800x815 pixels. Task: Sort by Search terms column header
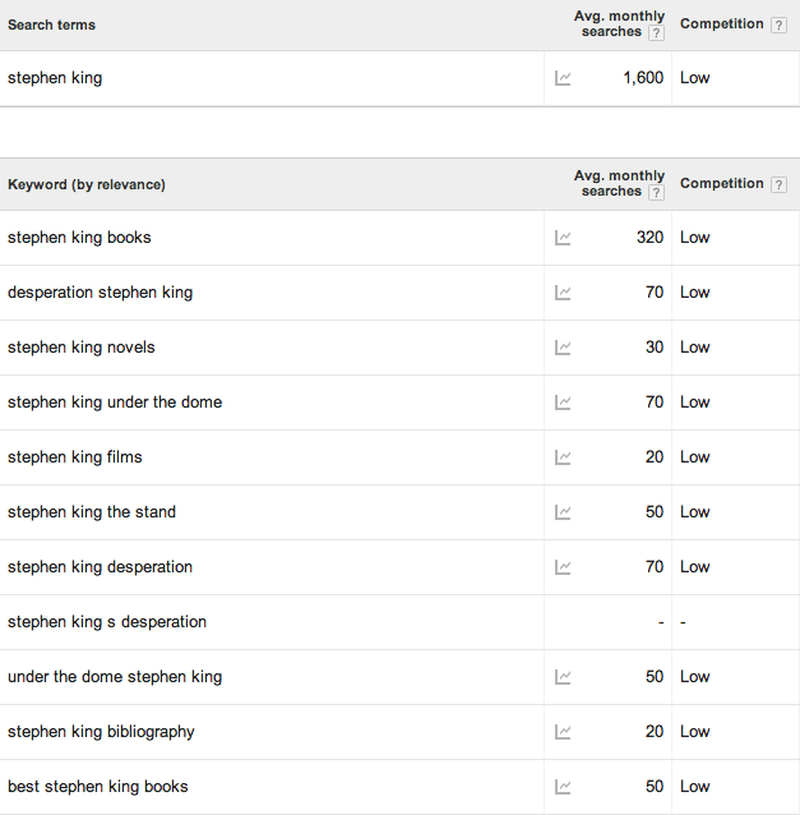(51, 25)
